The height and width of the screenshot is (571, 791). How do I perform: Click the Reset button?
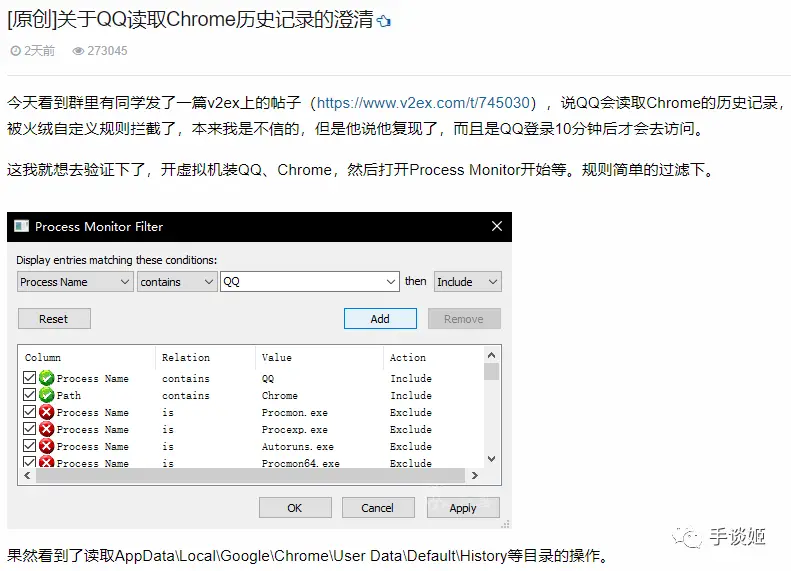pyautogui.click(x=54, y=319)
